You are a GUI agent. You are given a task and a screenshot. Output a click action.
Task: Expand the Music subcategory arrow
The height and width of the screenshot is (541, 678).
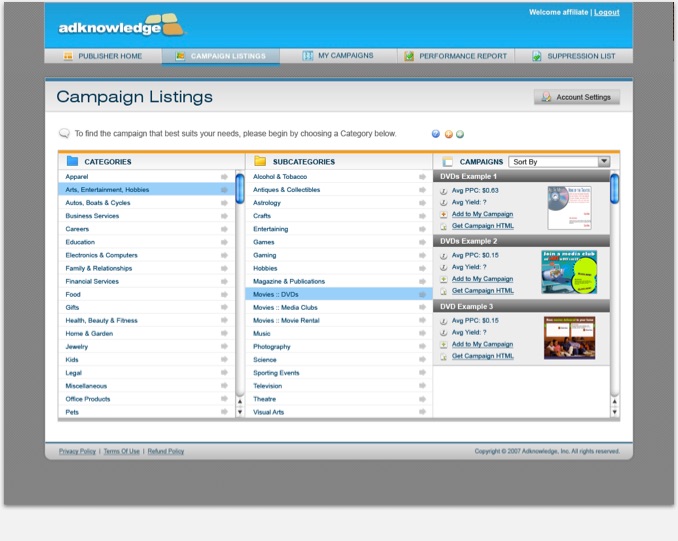(x=422, y=333)
